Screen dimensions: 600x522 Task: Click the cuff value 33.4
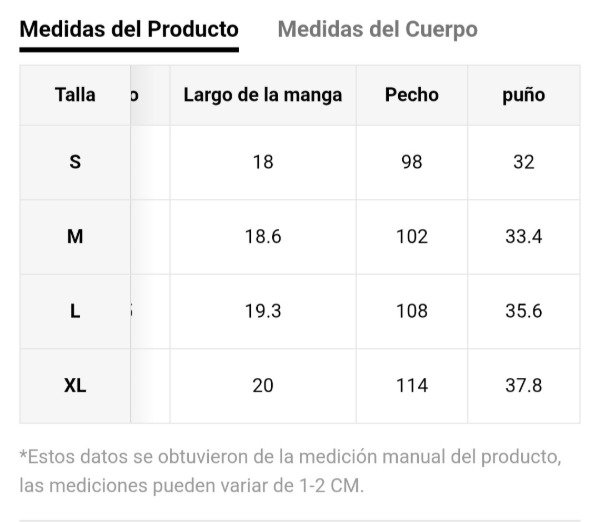click(x=524, y=236)
